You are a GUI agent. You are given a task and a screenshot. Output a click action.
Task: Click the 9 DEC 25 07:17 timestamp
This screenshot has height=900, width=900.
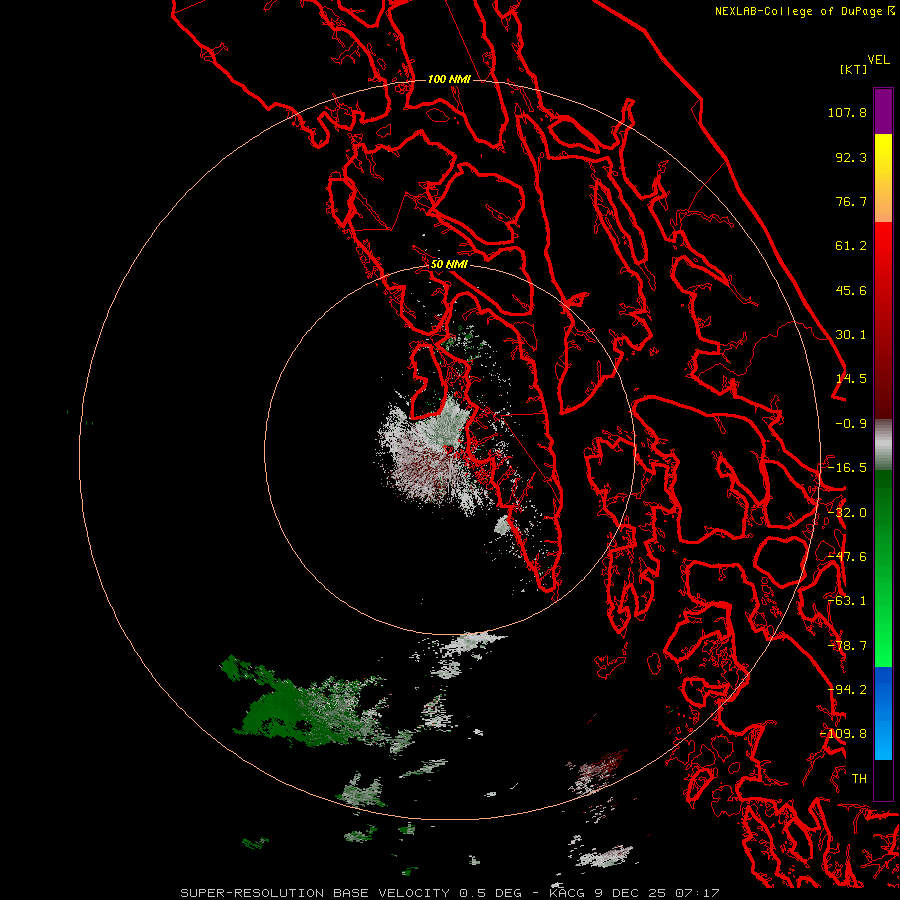pyautogui.click(x=657, y=893)
